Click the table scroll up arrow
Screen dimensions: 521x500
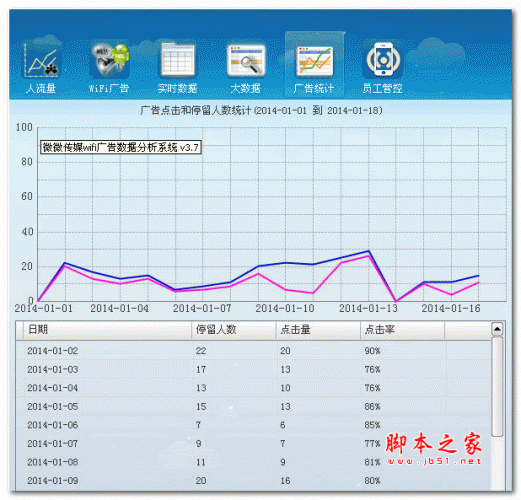(x=497, y=329)
